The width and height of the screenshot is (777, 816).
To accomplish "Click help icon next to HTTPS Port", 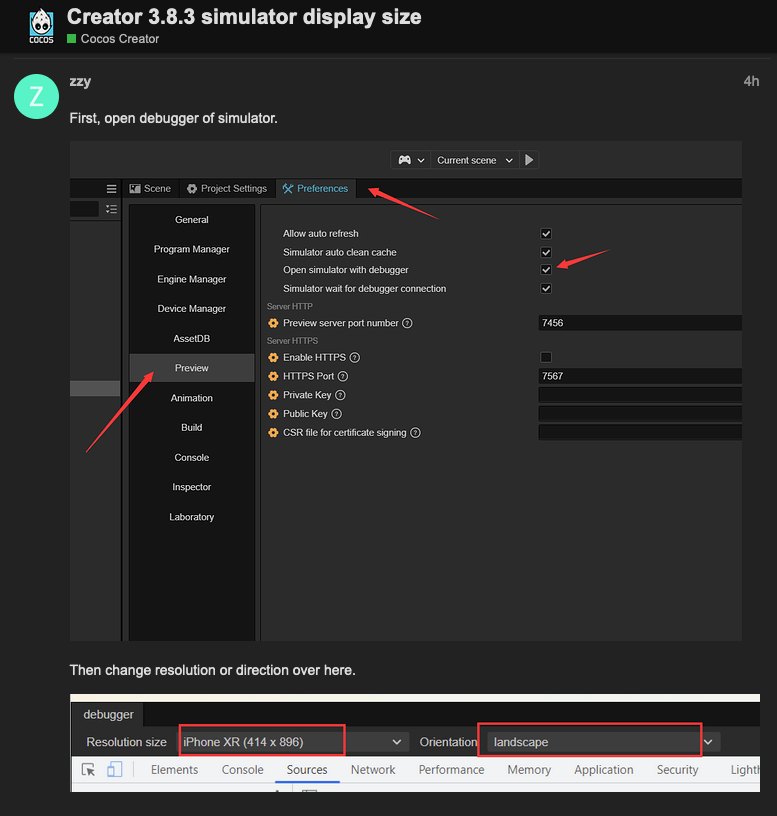I will pyautogui.click(x=342, y=376).
